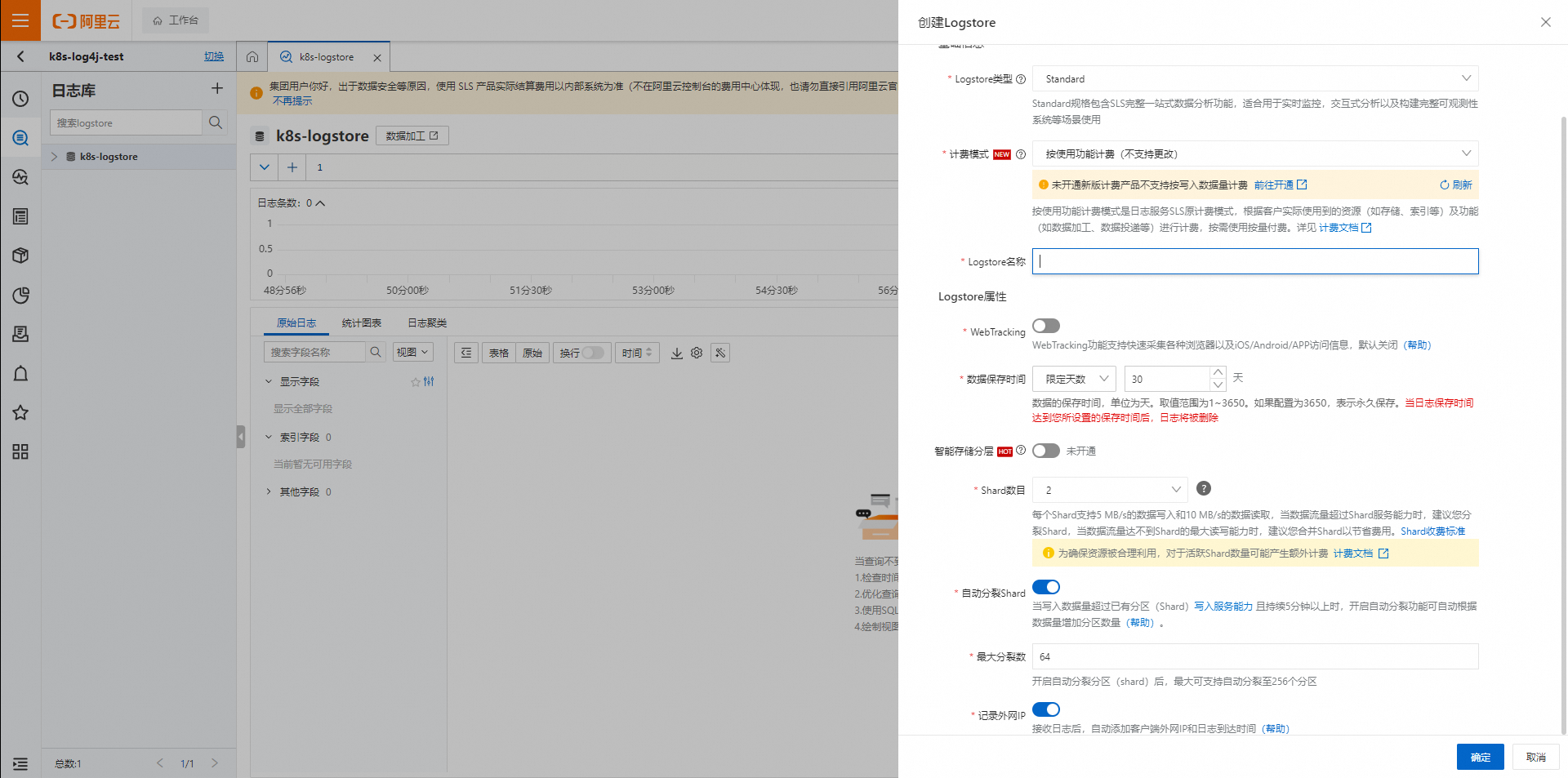Collapse the 显示字段 section
Screen dimensions: 1568x778
(269, 381)
